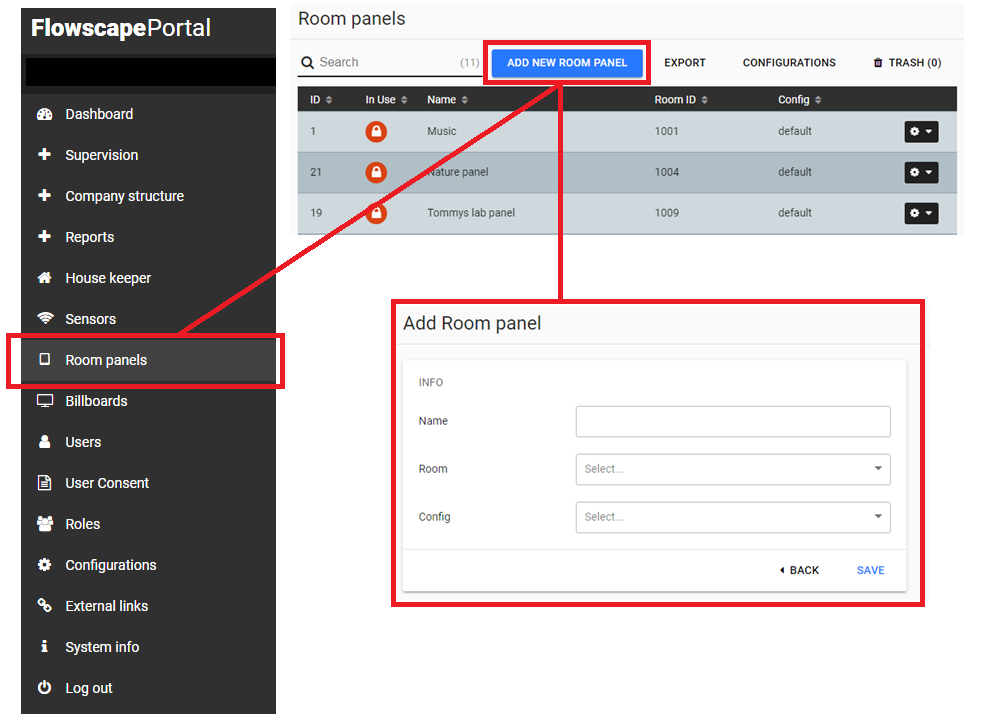Click the Export button
986x722 pixels.
click(685, 63)
